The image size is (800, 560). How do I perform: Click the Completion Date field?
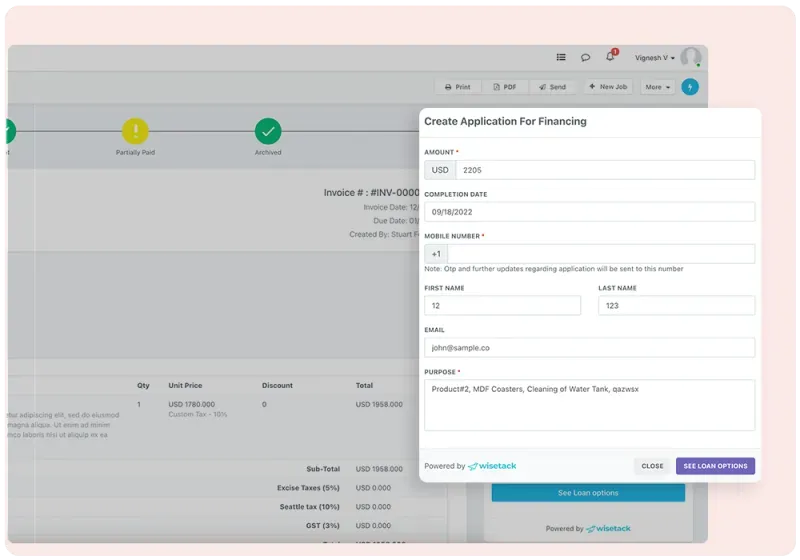589,212
